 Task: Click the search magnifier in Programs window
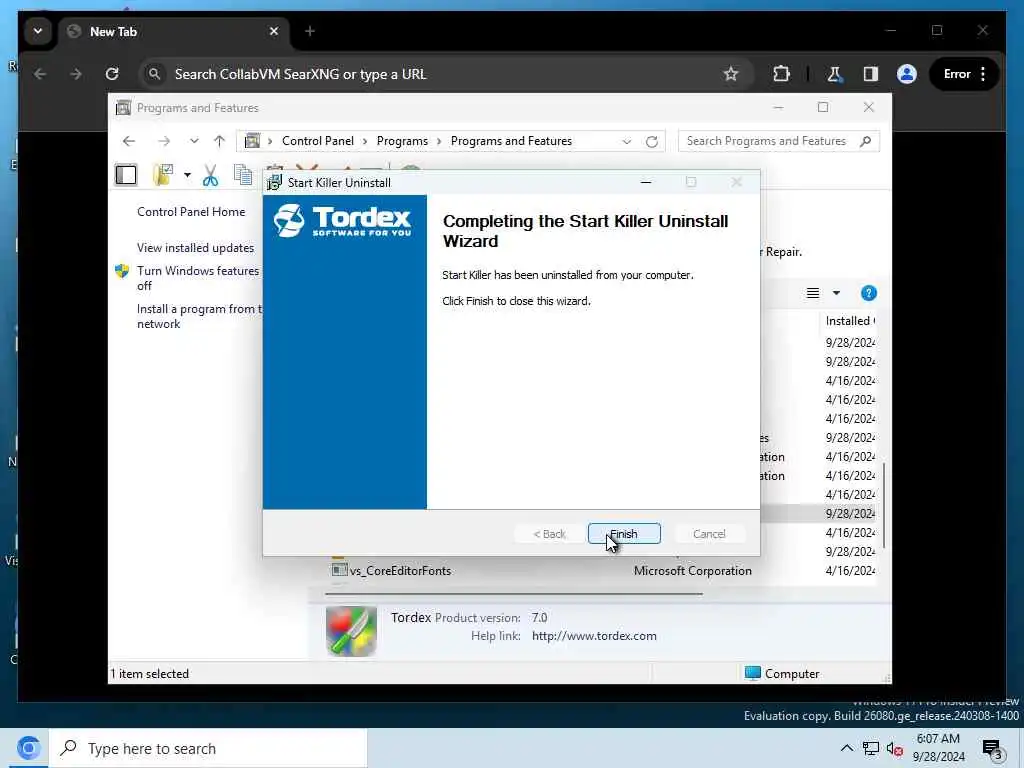point(866,141)
